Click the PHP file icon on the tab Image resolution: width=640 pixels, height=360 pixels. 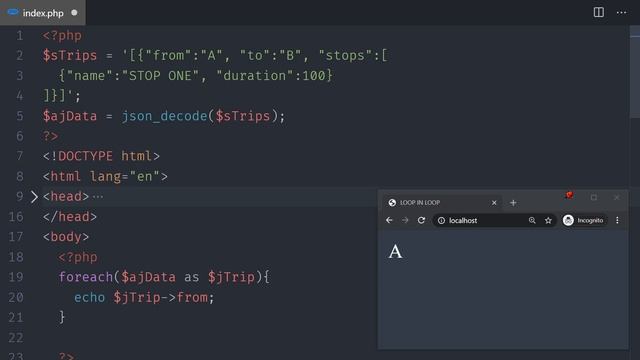[13, 12]
